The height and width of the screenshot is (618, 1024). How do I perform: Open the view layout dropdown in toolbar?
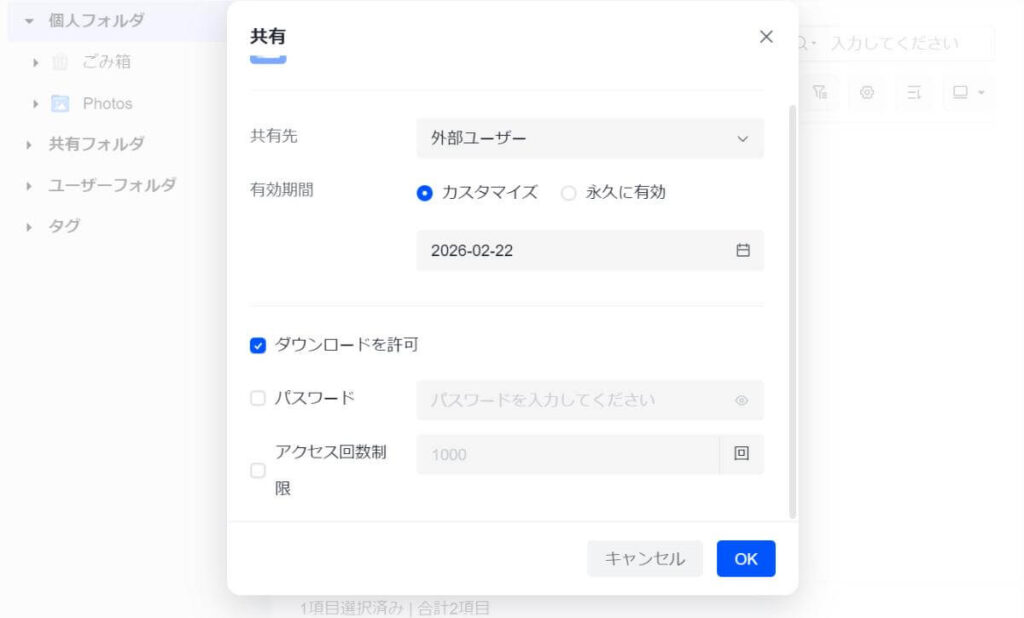coord(967,92)
